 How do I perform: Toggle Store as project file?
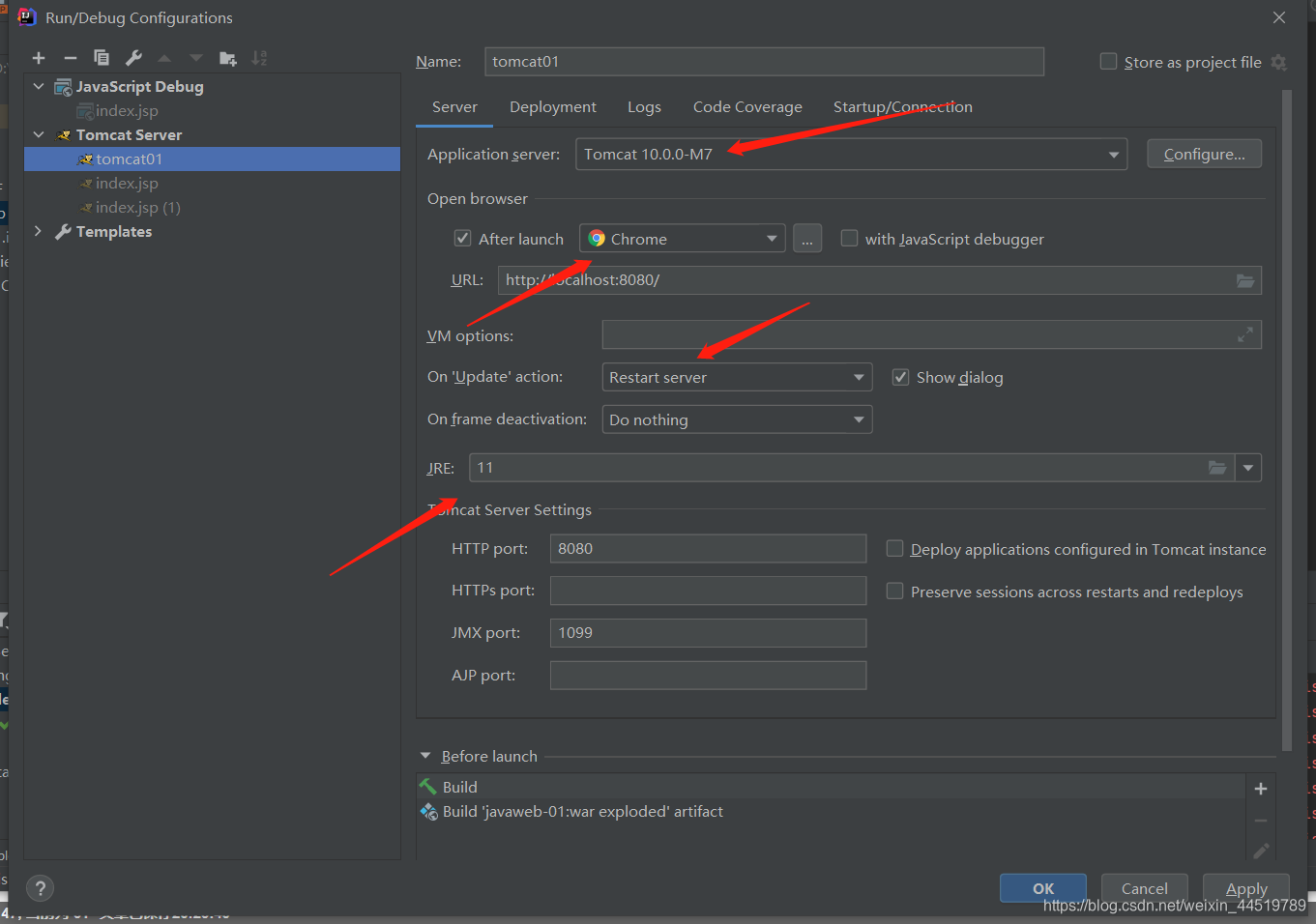[1109, 62]
